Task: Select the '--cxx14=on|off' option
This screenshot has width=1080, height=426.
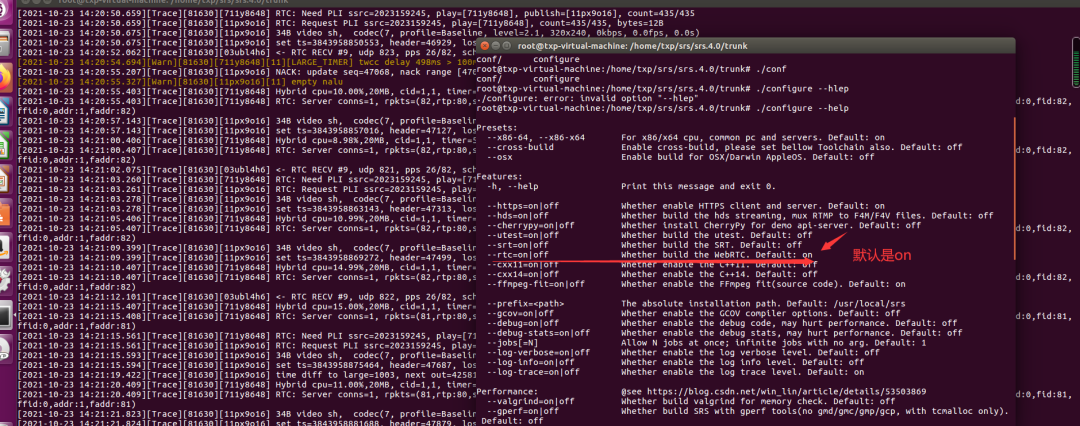Action: tap(523, 274)
